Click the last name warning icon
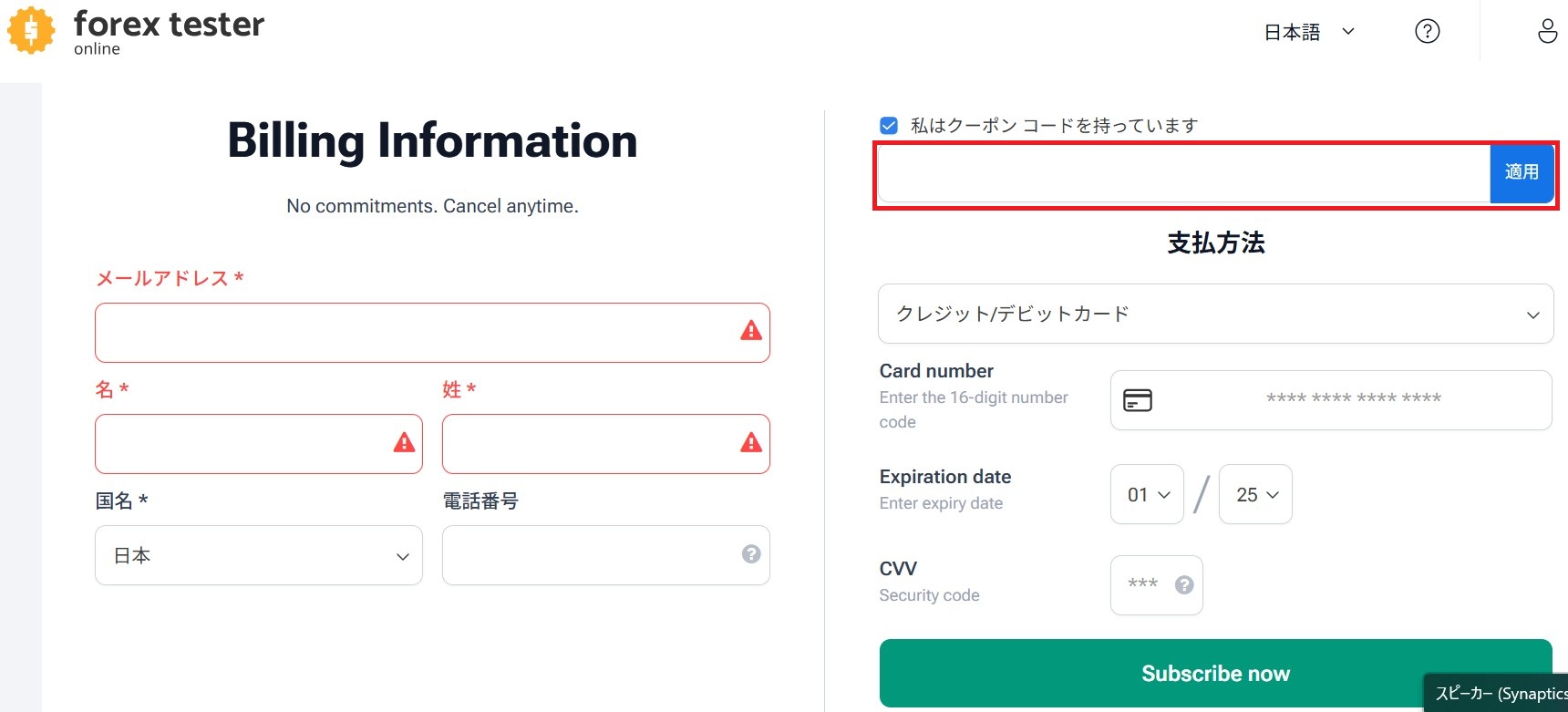The height and width of the screenshot is (712, 1568). click(750, 443)
